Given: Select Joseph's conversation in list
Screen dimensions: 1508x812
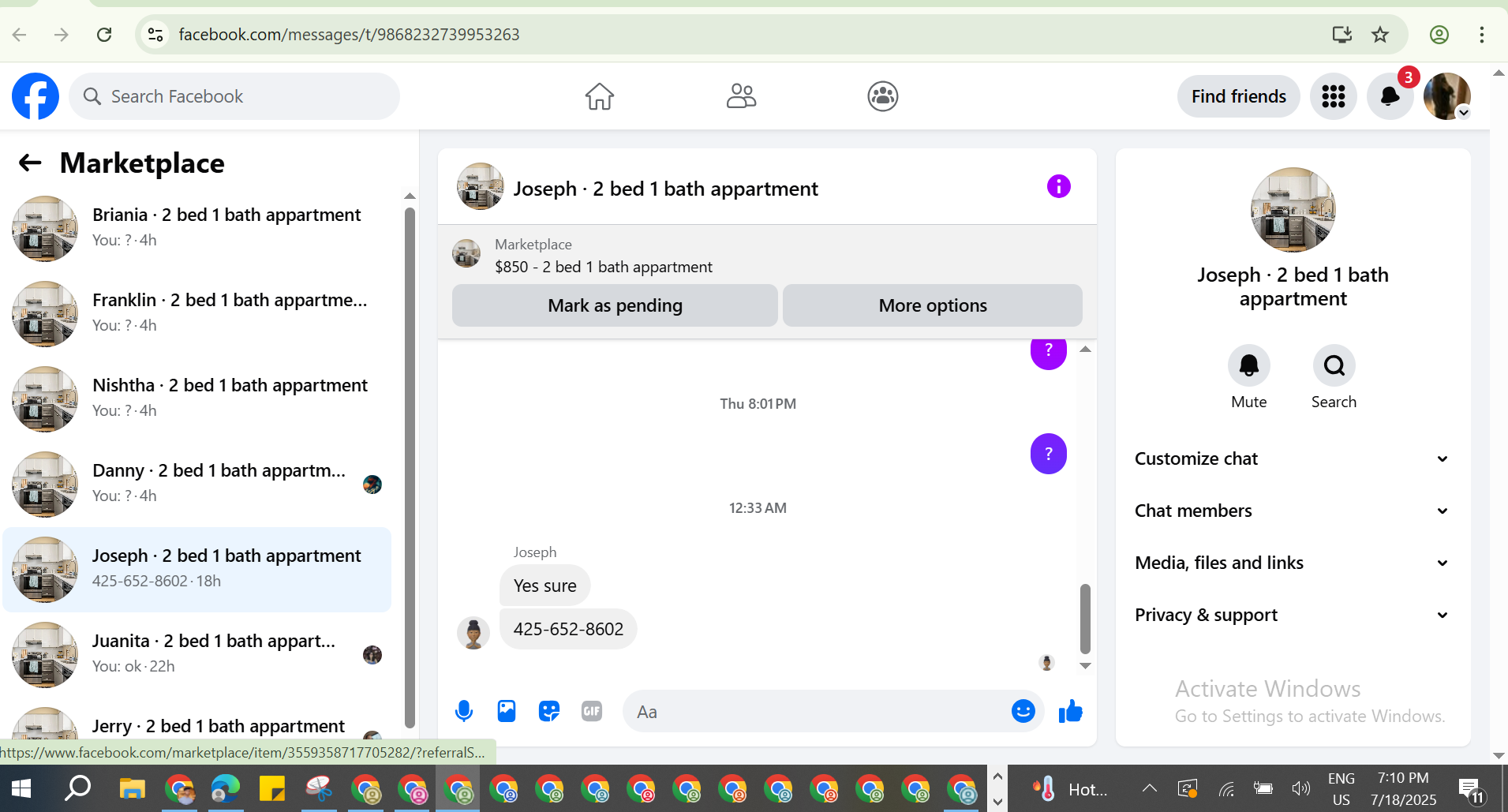Looking at the screenshot, I should pos(197,569).
